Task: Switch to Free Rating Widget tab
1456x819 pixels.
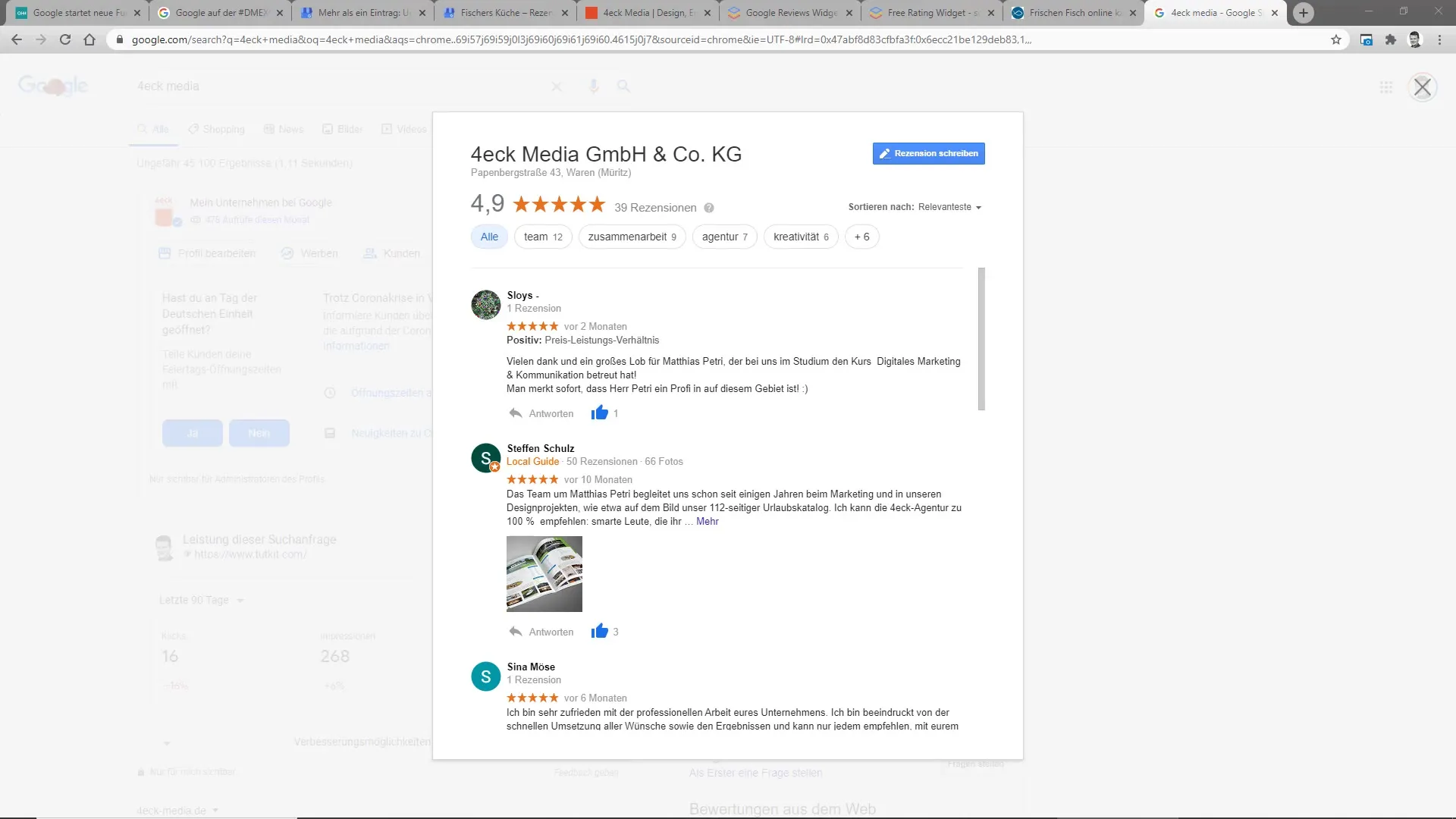Action: pyautogui.click(x=933, y=13)
